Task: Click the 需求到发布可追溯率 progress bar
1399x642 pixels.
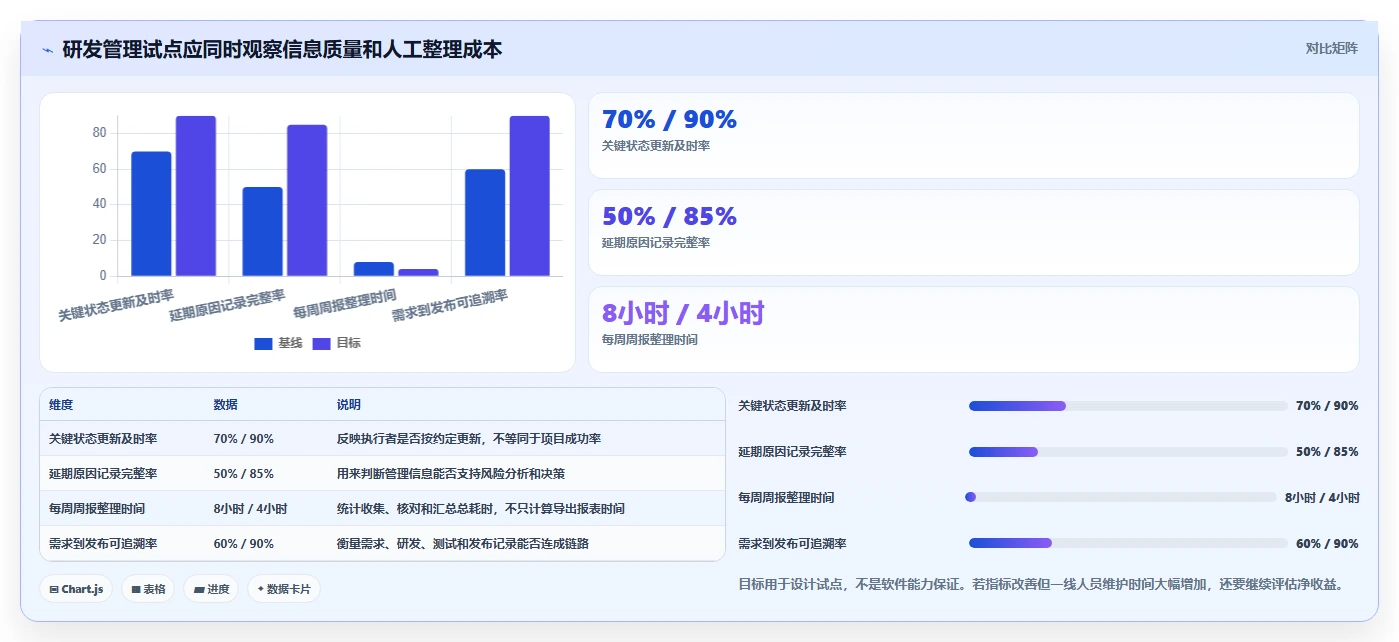Action: (1128, 543)
